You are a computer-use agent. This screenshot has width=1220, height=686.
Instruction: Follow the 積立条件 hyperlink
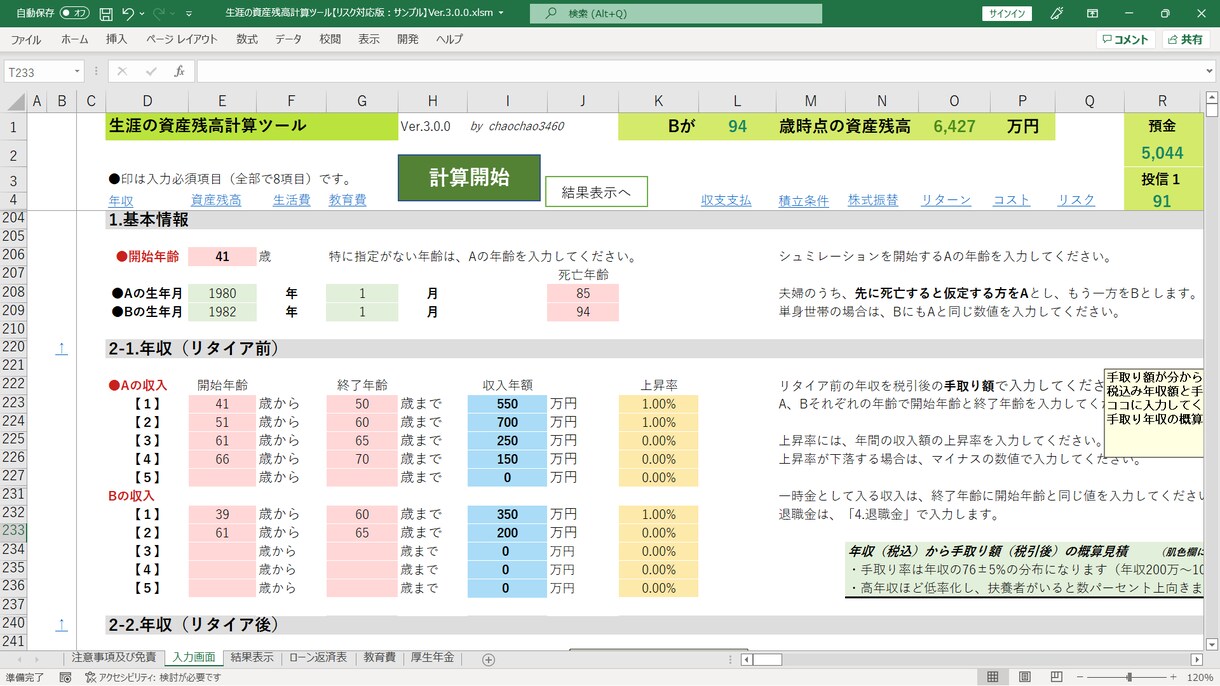pyautogui.click(x=804, y=200)
